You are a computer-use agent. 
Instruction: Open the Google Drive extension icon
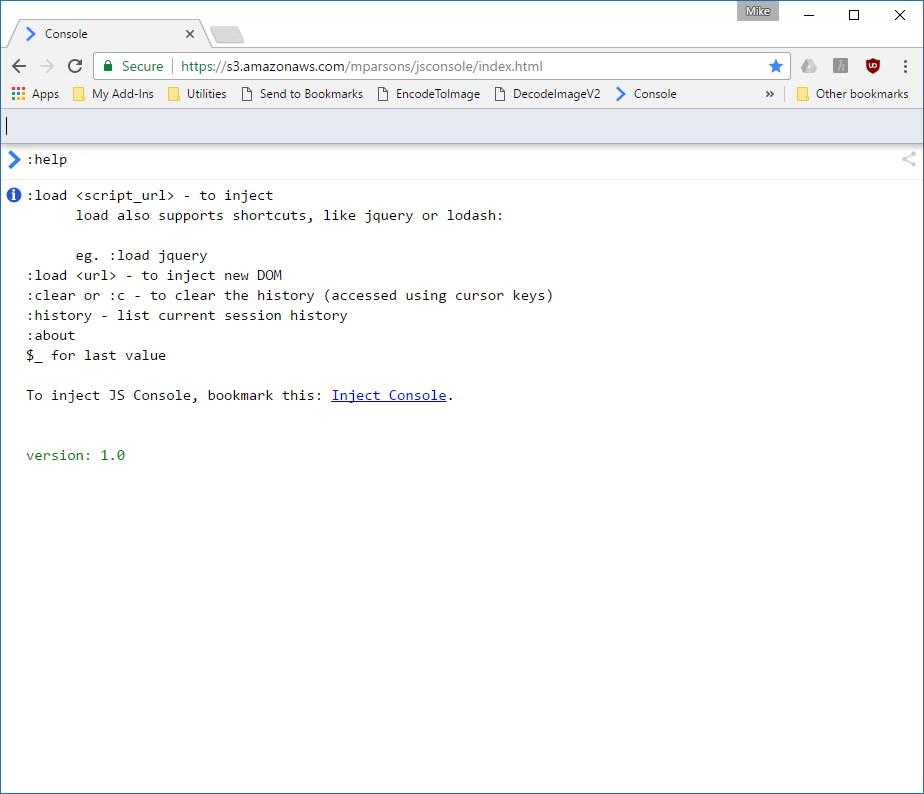(809, 66)
